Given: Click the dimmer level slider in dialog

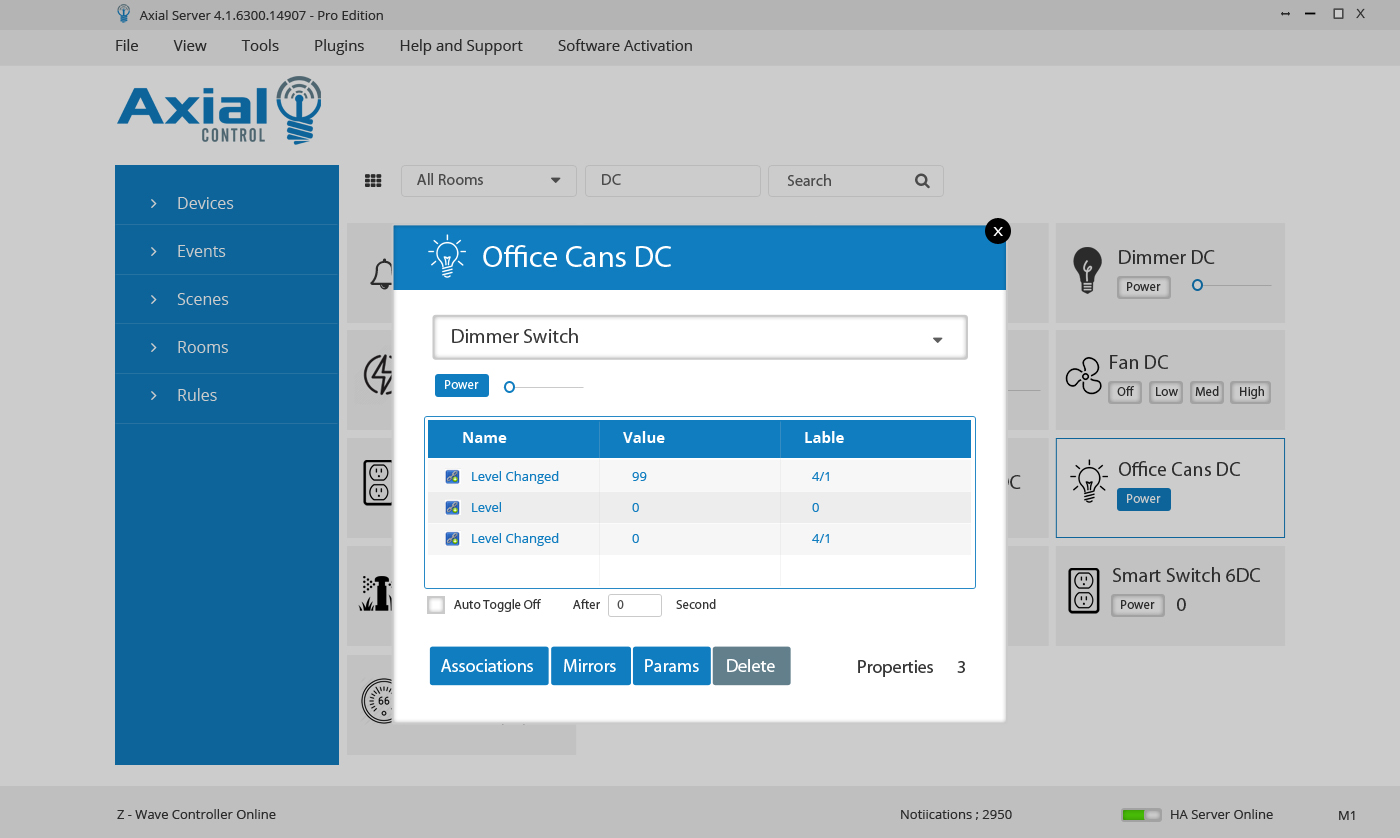Looking at the screenshot, I should pyautogui.click(x=545, y=387).
